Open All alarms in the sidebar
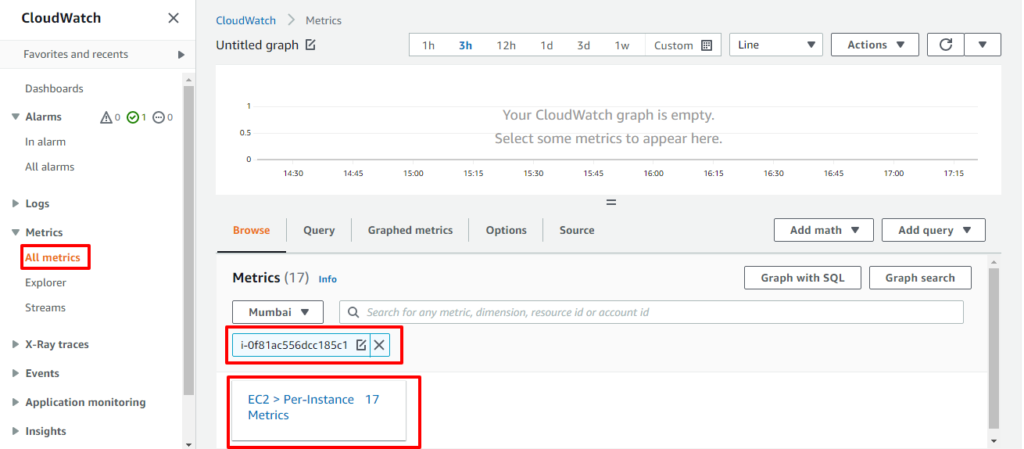Viewport: 1024px width, 449px height. (x=50, y=166)
